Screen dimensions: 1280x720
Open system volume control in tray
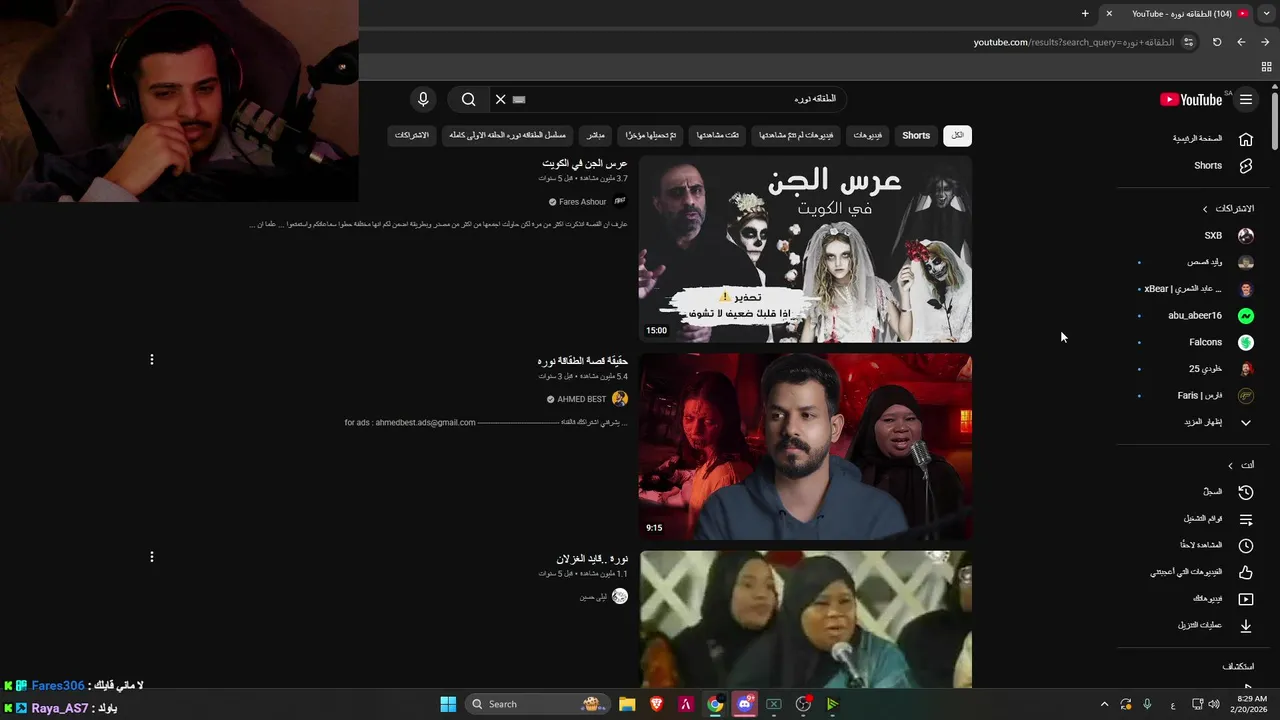tap(1214, 704)
